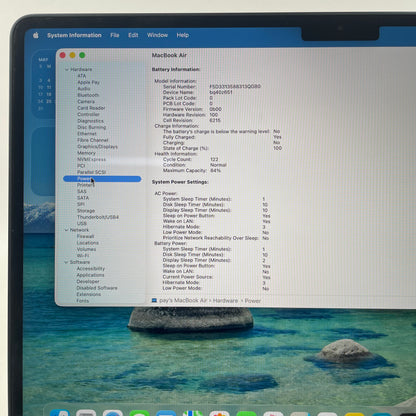Open the Window menu
This screenshot has width=416, height=416.
157,35
